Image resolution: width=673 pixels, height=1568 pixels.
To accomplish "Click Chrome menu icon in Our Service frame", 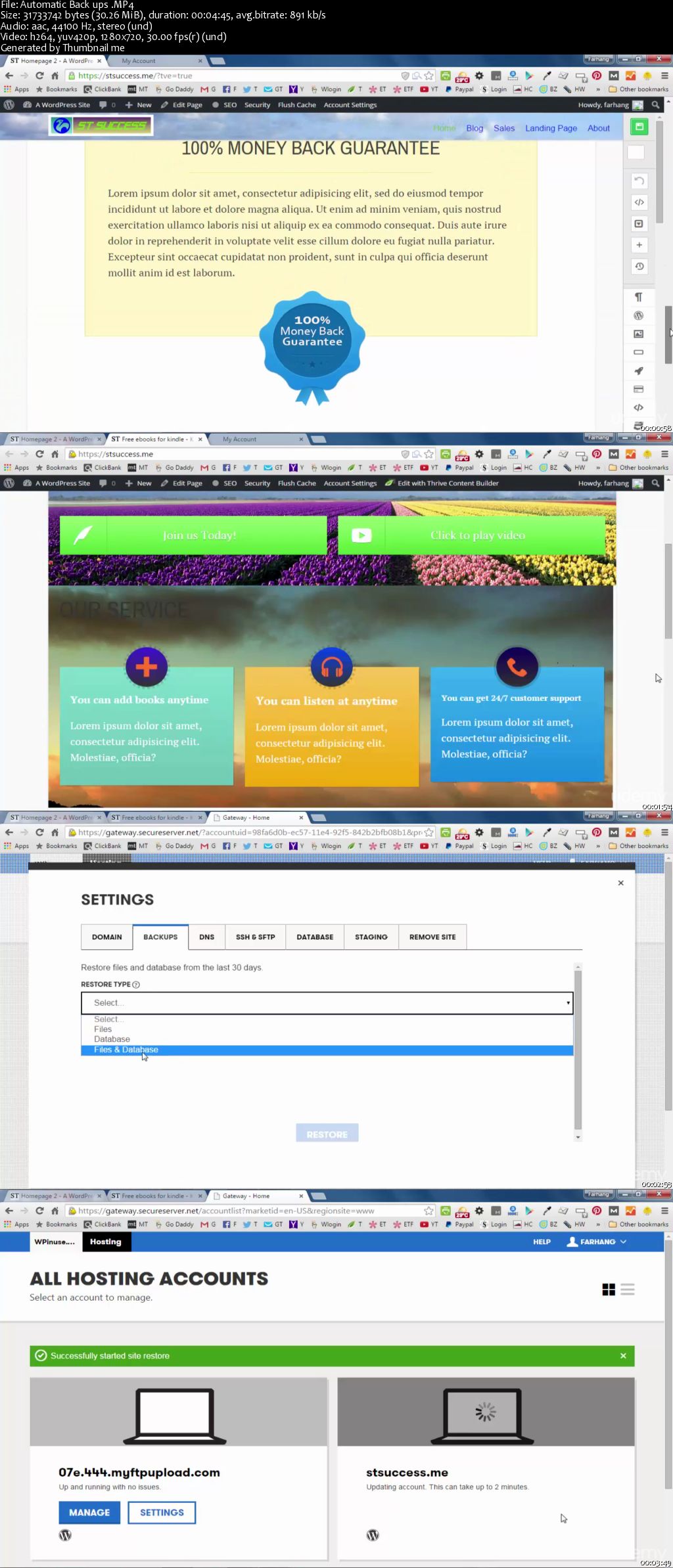I will (x=664, y=454).
